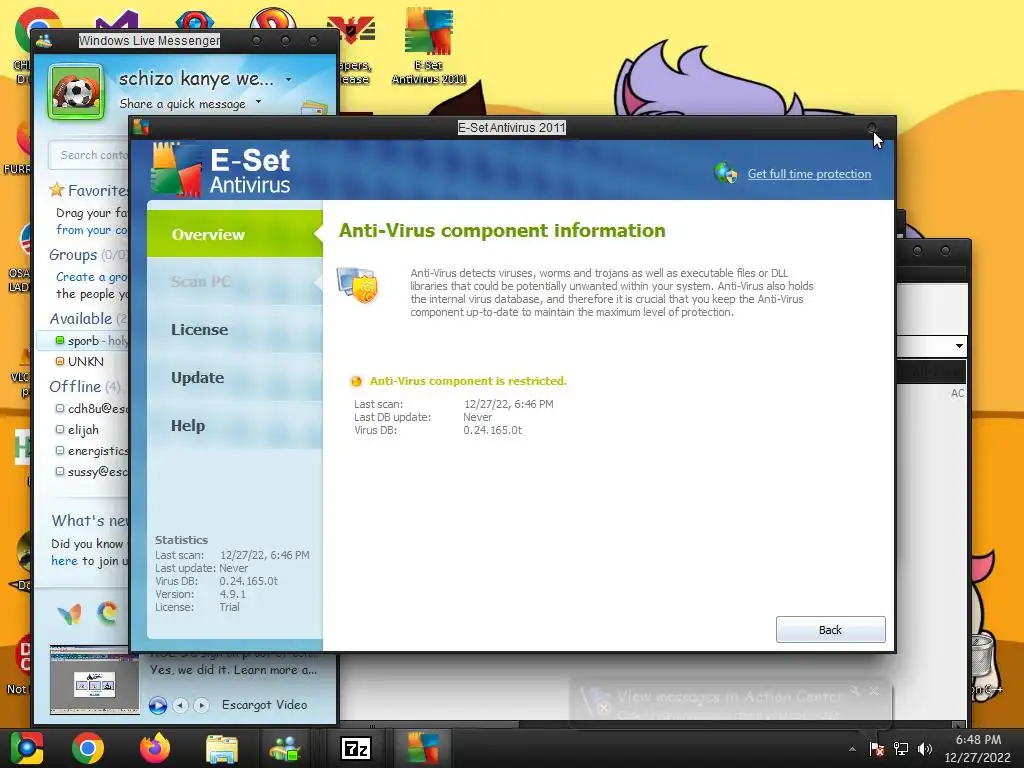Viewport: 1024px width, 768px height.
Task: Click the Escargot Video play button
Action: 157,705
